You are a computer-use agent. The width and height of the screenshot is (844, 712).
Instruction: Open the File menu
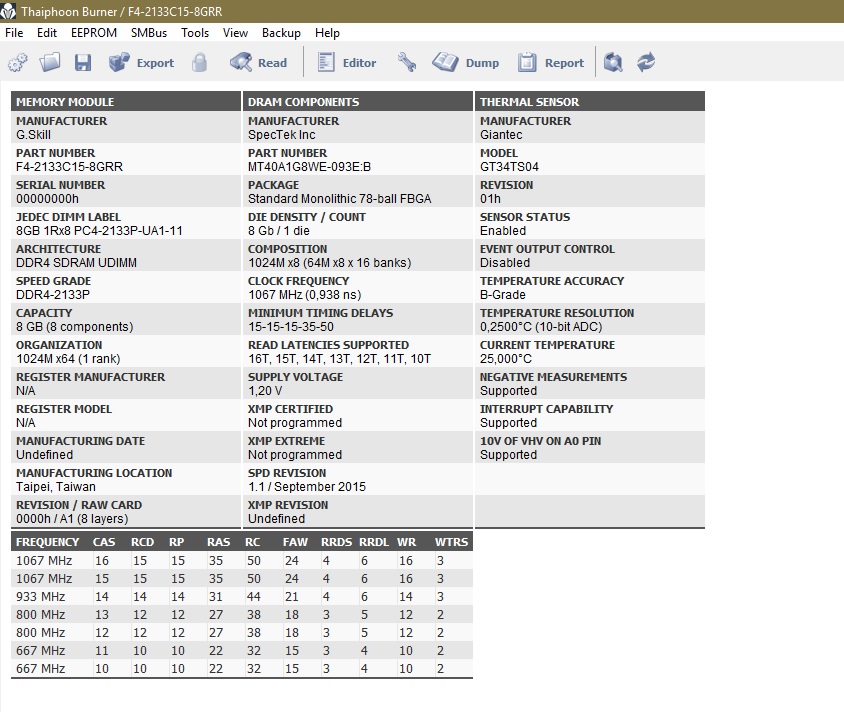[x=14, y=33]
